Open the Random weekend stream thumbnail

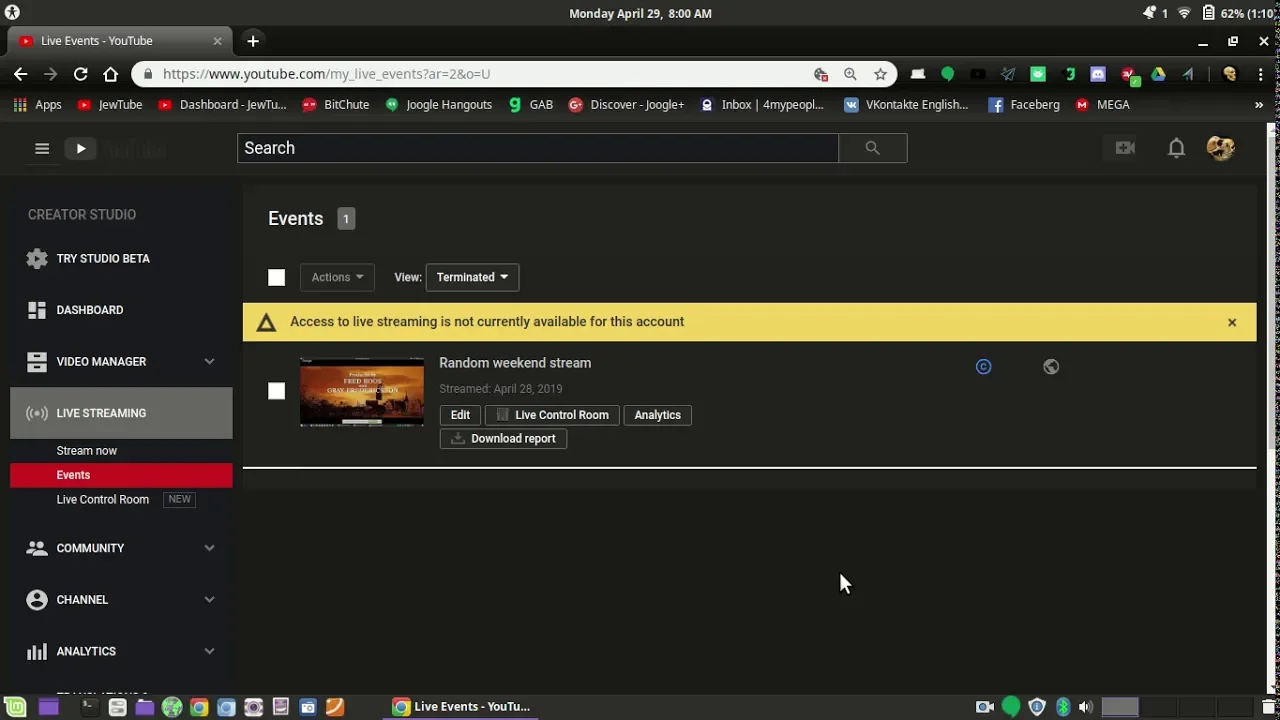coord(362,391)
